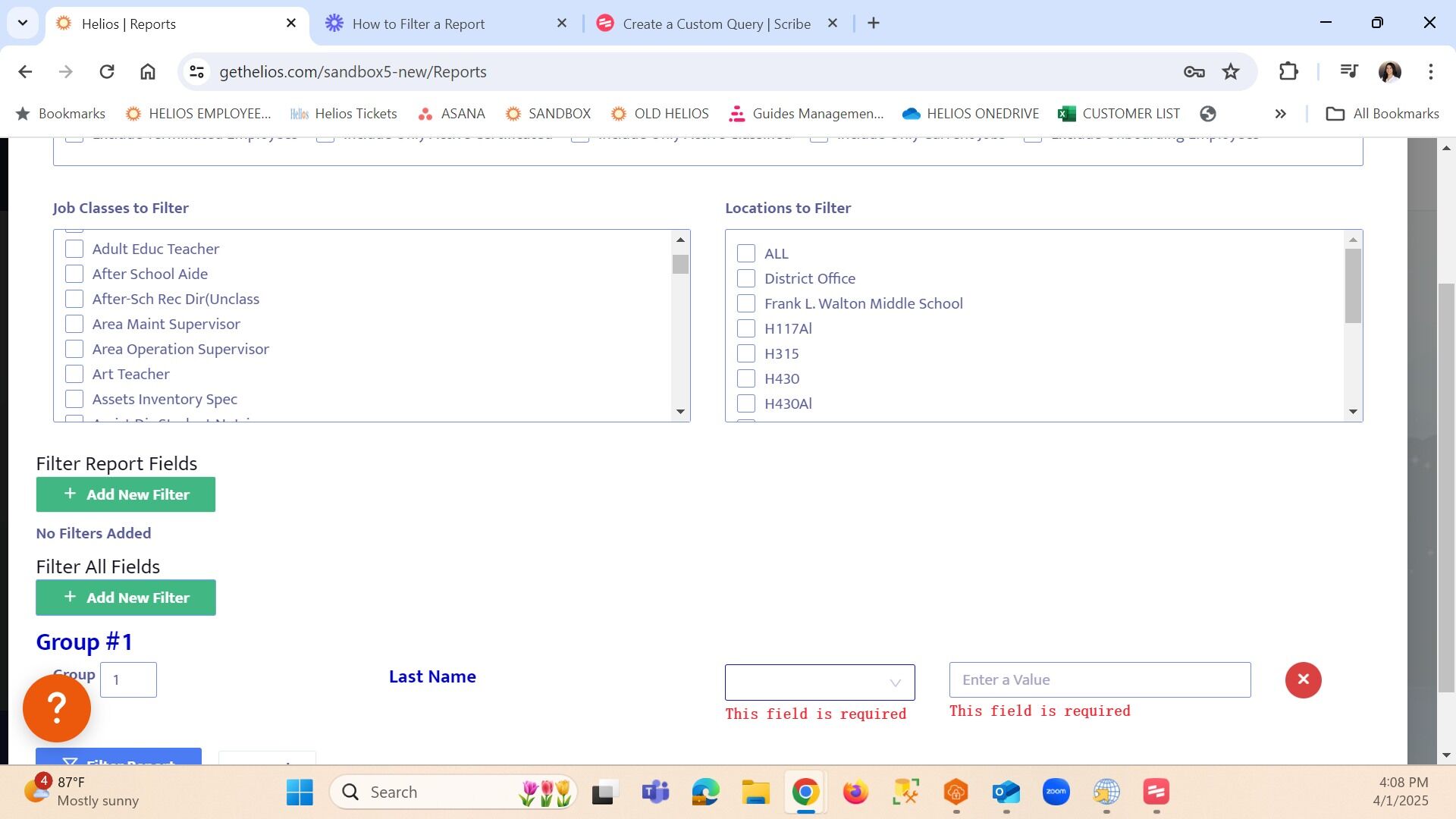Open the tab search dropdown arrow
This screenshot has width=1456, height=819.
click(23, 24)
